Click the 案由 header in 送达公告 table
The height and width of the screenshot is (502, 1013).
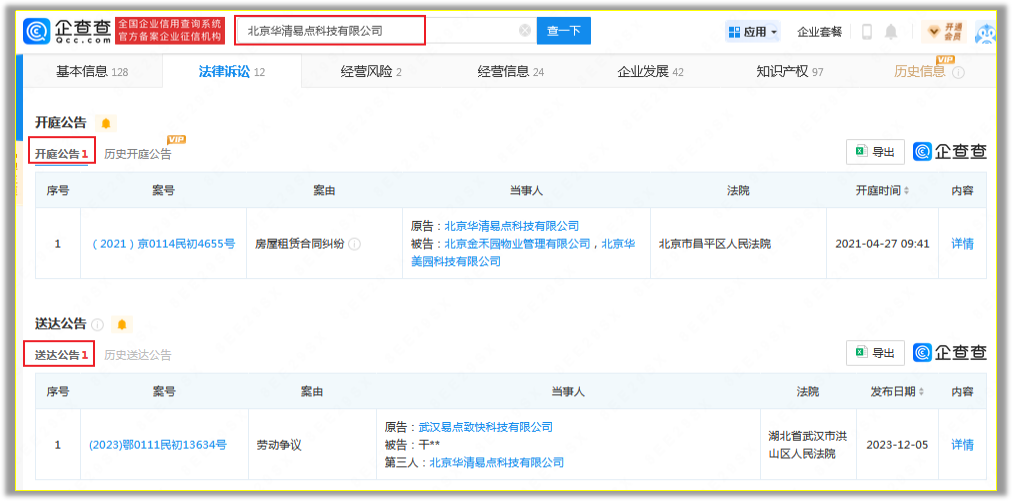coord(311,392)
